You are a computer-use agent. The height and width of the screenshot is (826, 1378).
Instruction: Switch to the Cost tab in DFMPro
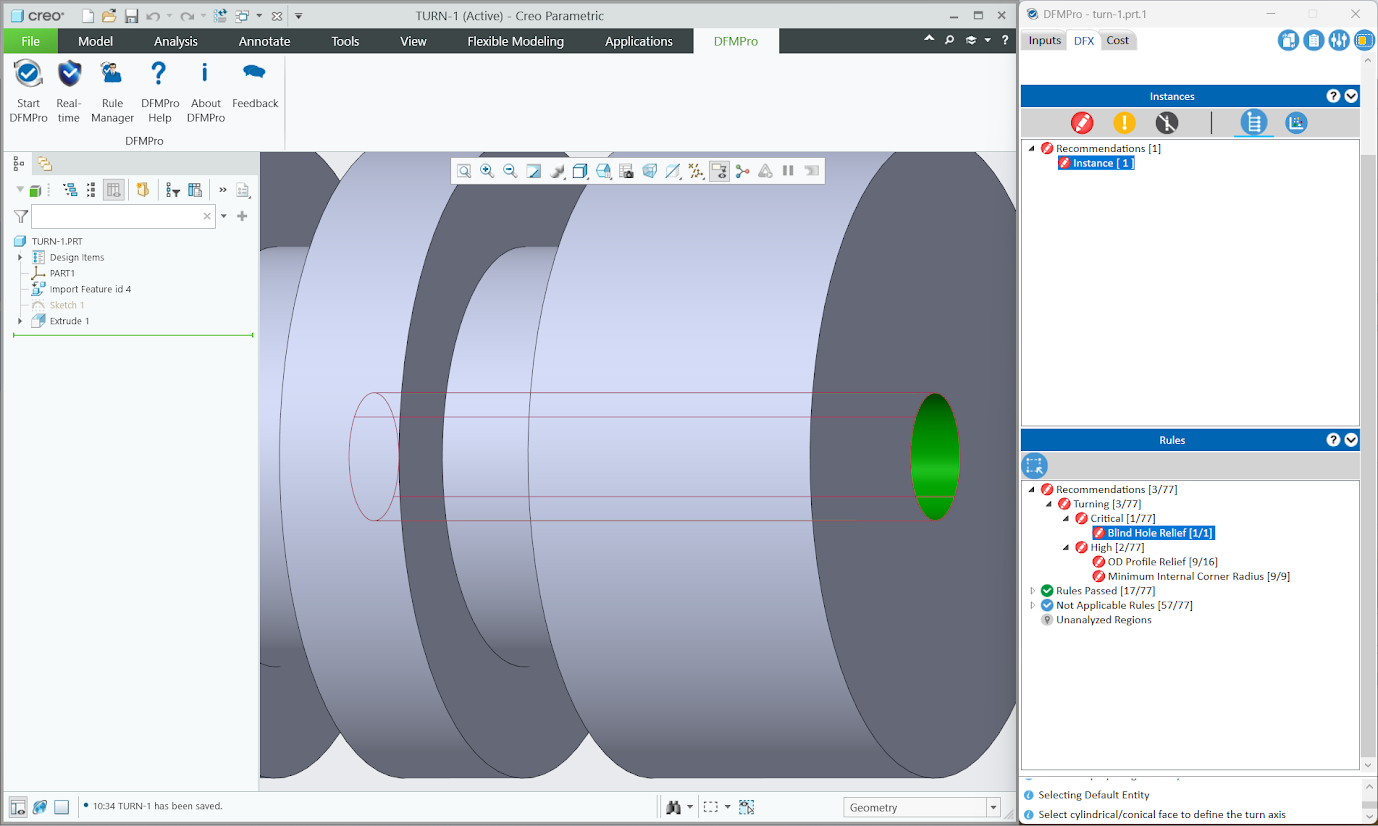[1117, 41]
